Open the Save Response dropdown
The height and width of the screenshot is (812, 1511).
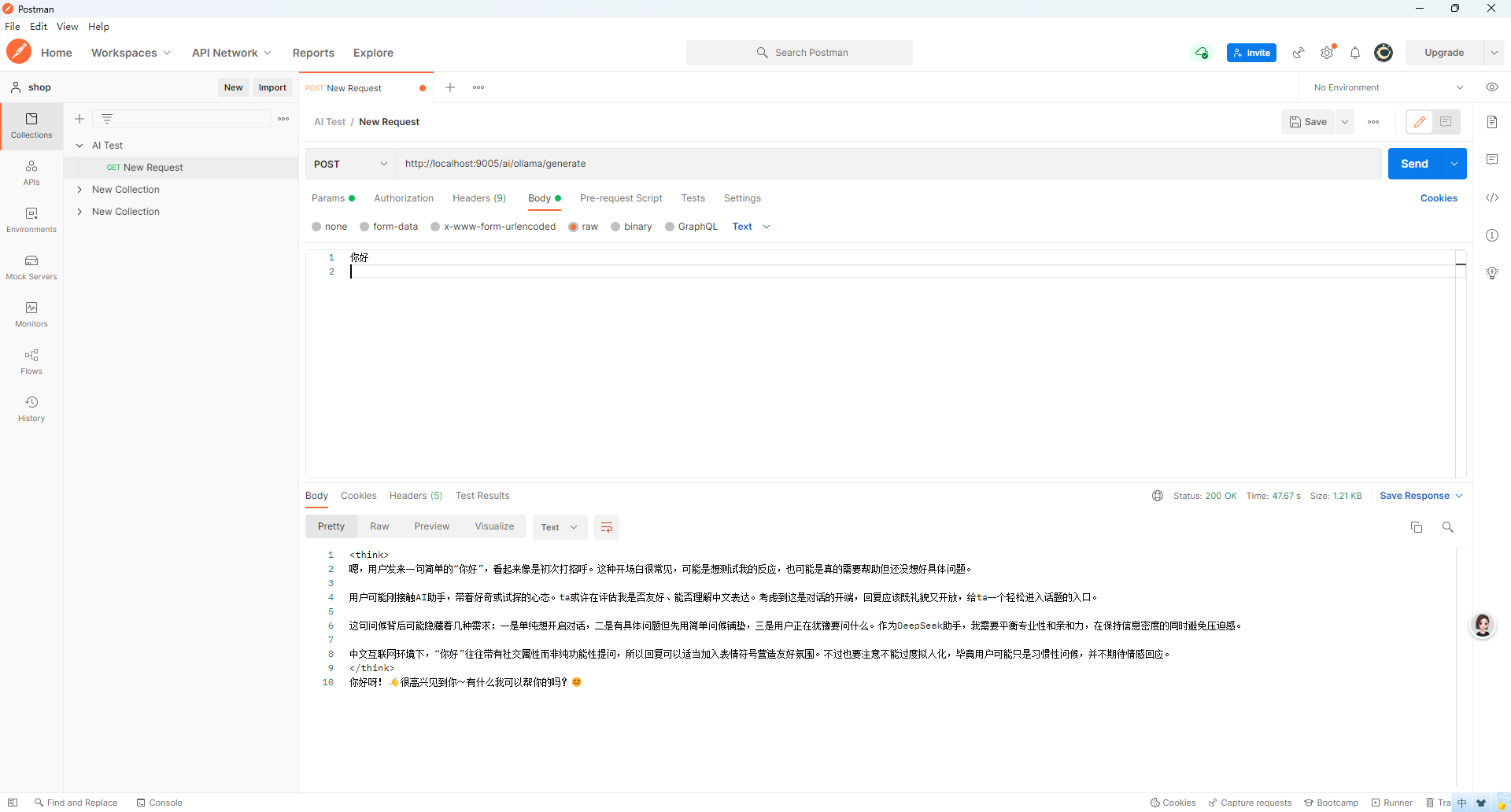tap(1421, 496)
